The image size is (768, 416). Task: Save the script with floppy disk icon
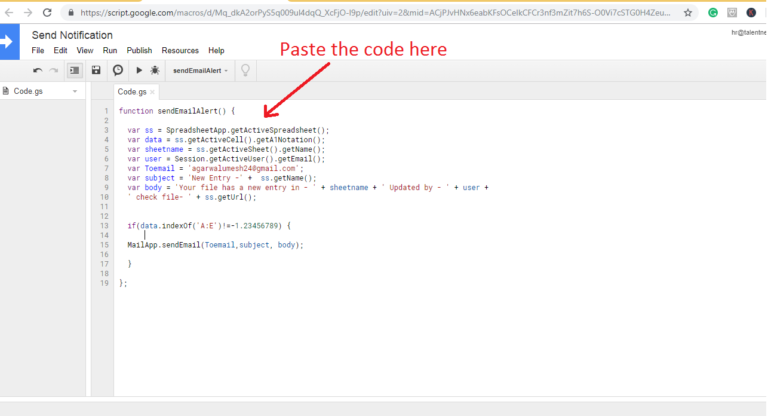96,71
